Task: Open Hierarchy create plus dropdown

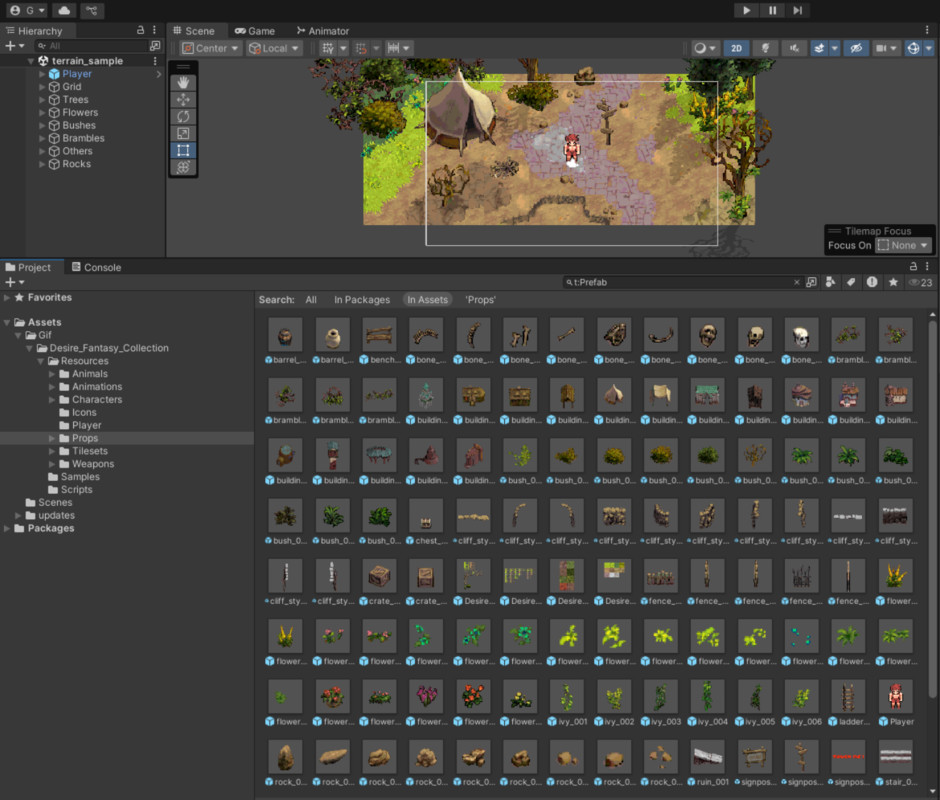Action: 14,46
